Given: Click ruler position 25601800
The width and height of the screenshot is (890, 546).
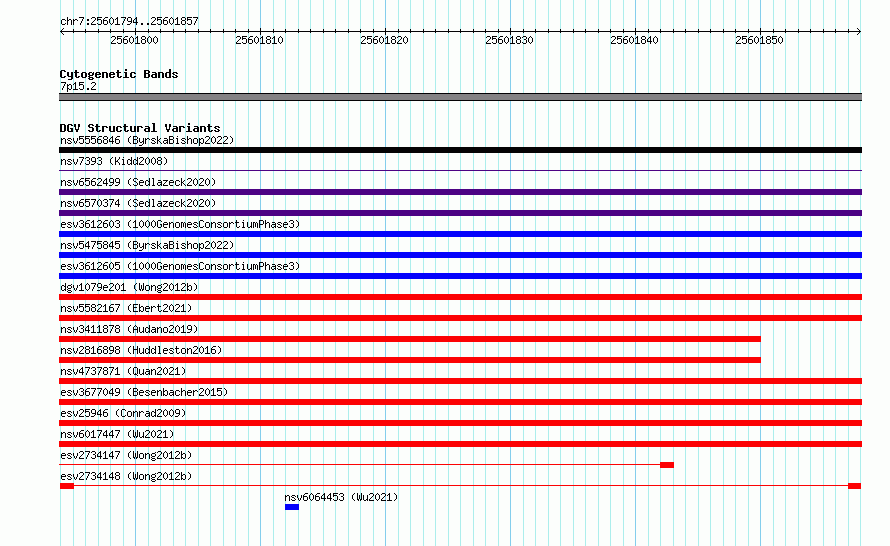Looking at the screenshot, I should tap(135, 40).
